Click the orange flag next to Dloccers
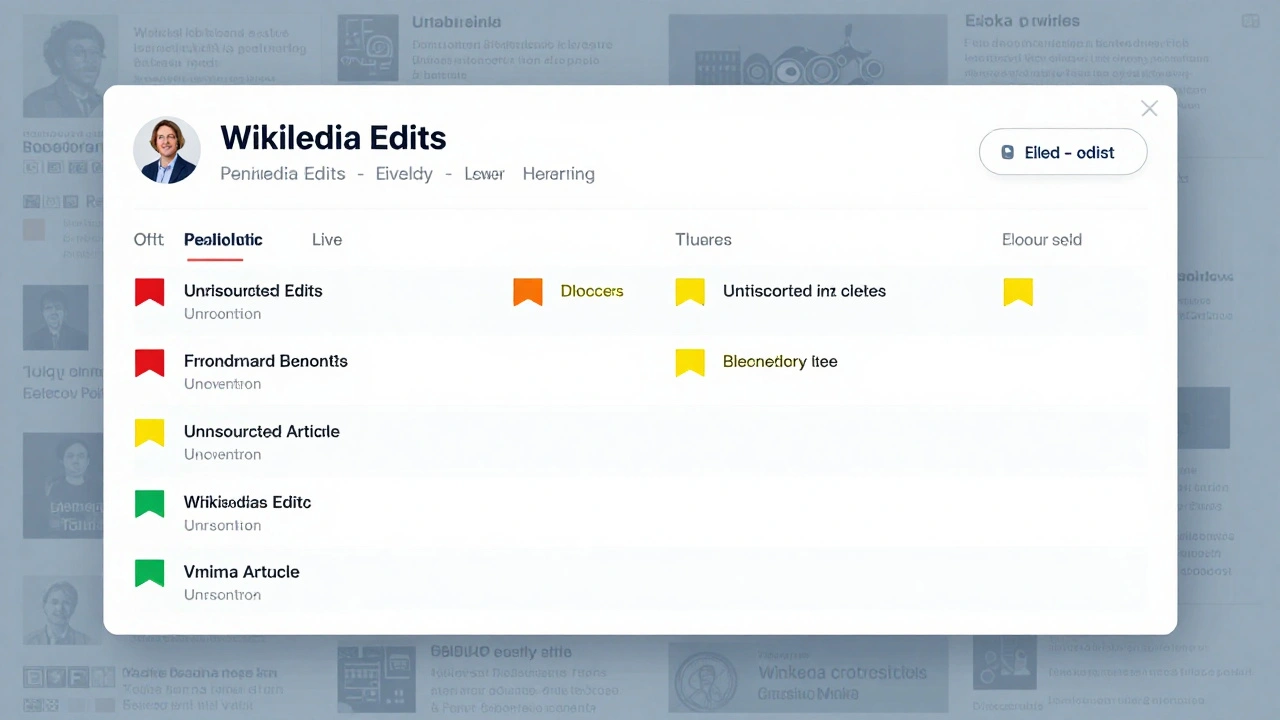This screenshot has width=1280, height=720. point(527,292)
